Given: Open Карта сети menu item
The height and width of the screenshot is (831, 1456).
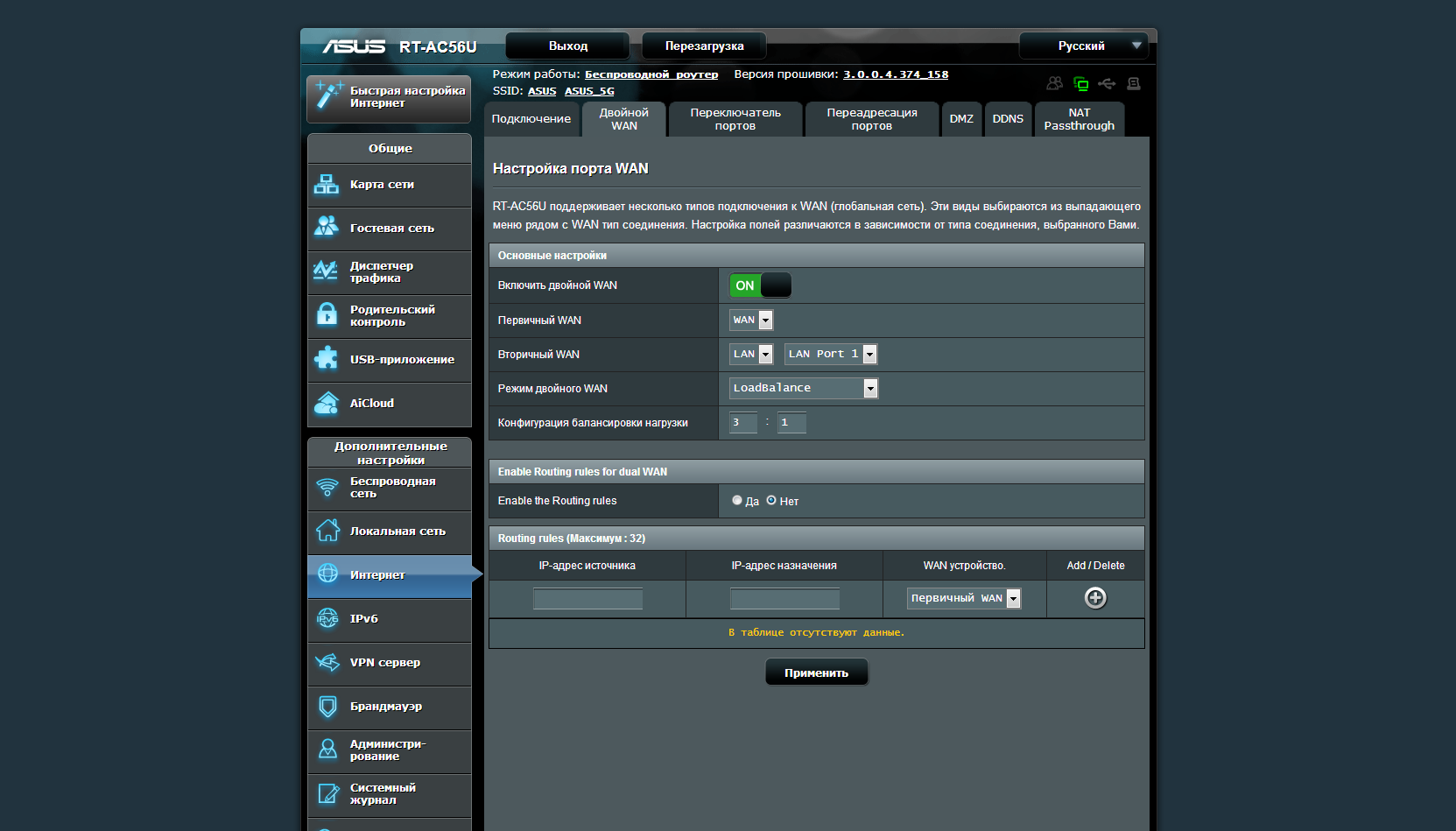Looking at the screenshot, I should (x=390, y=185).
